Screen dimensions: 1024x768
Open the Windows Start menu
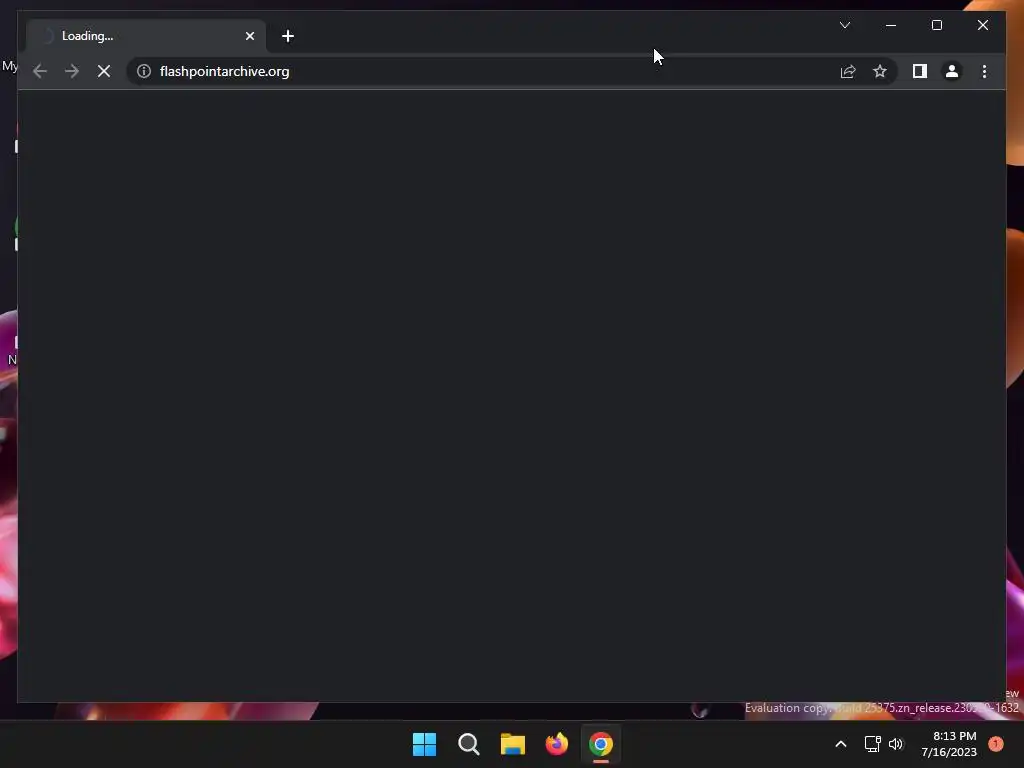[424, 744]
